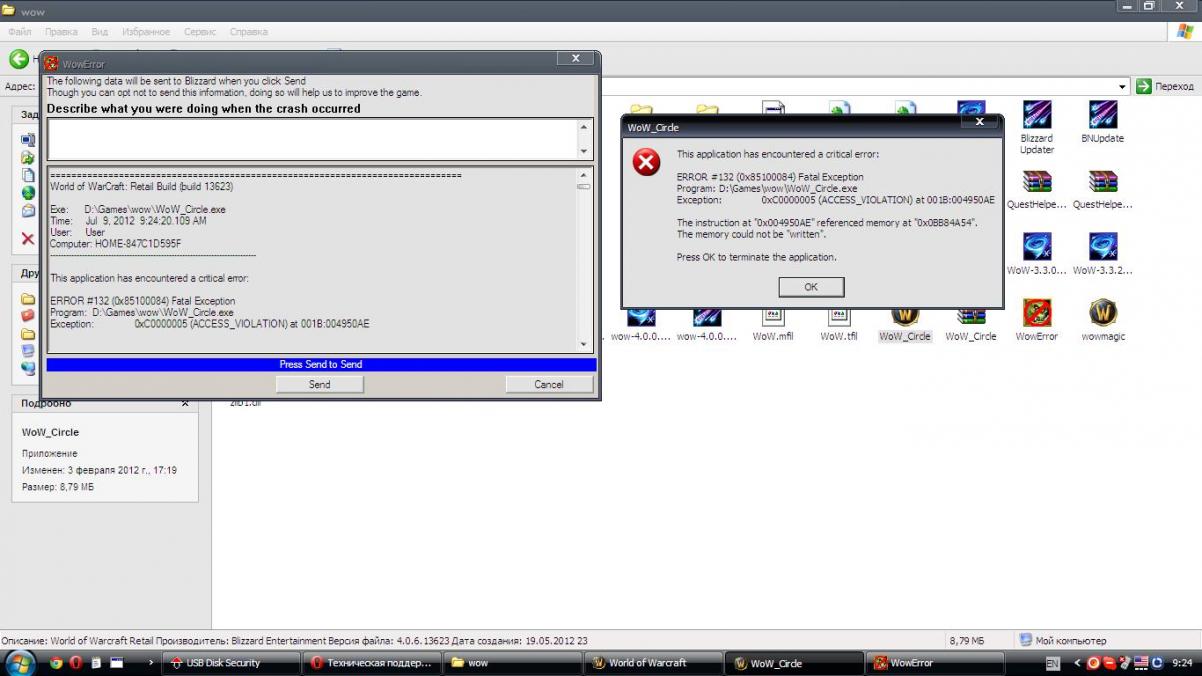Open the Файл menu
This screenshot has height=676, width=1202.
pos(20,32)
